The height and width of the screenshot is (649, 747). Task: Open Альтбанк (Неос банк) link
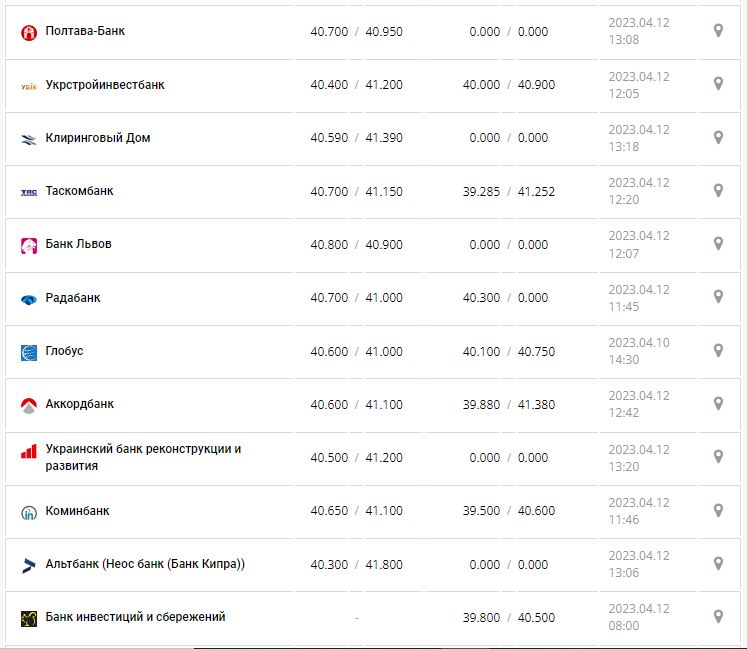tap(145, 564)
